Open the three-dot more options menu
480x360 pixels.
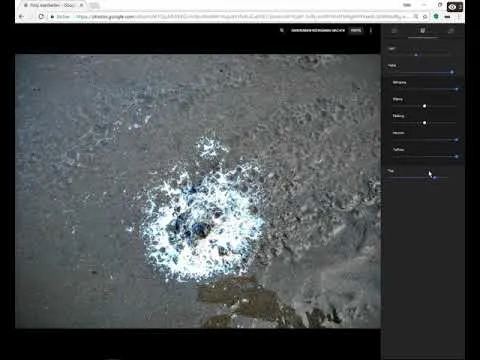371,30
